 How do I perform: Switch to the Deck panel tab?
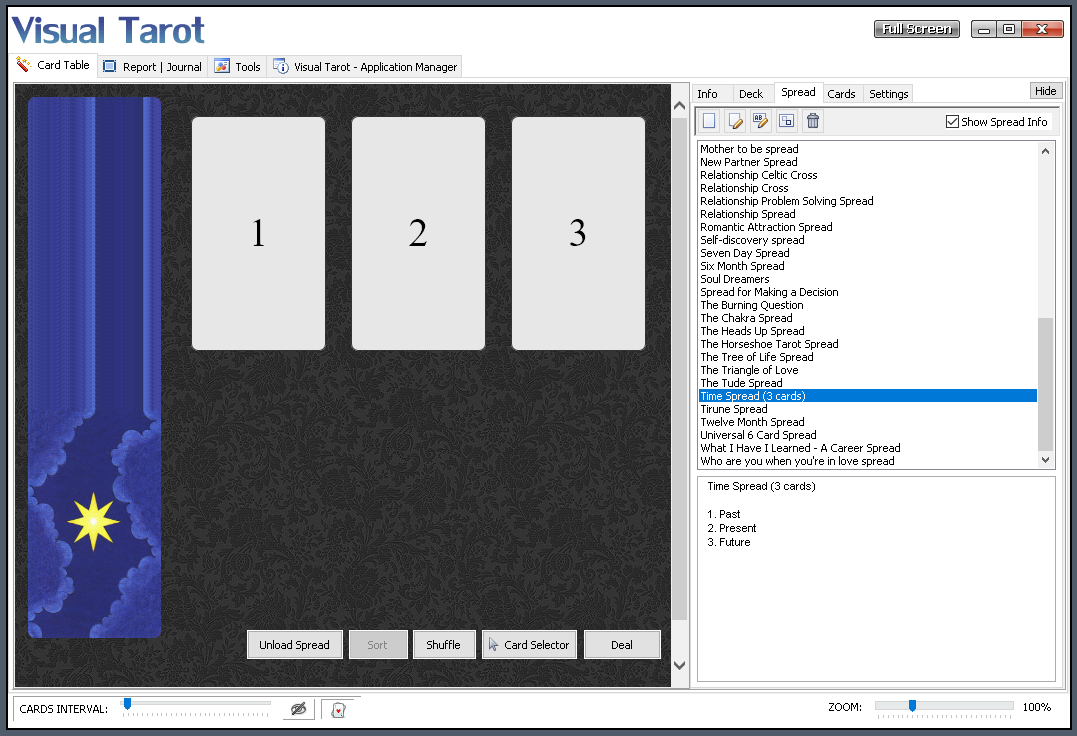(751, 94)
